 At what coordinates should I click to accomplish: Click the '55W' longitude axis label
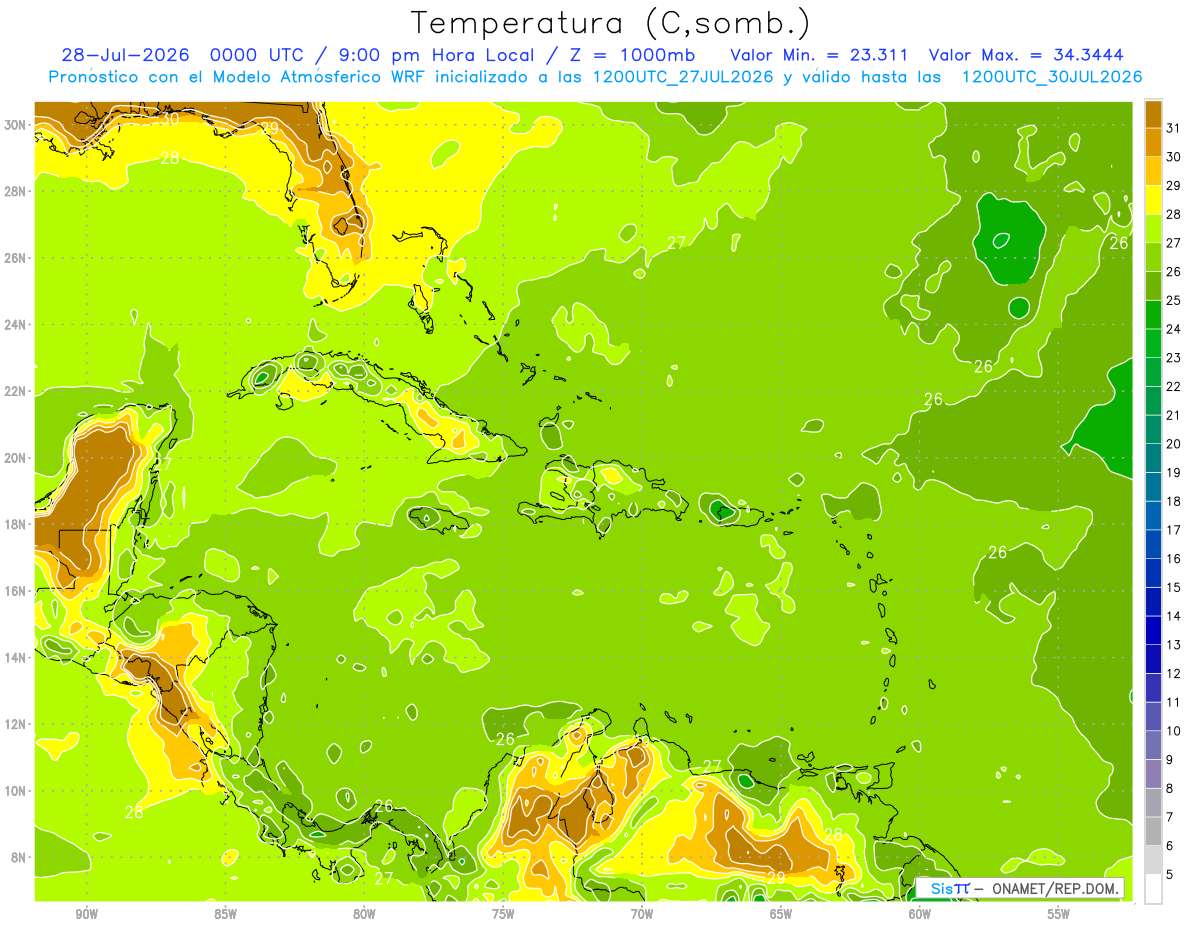click(x=1059, y=914)
